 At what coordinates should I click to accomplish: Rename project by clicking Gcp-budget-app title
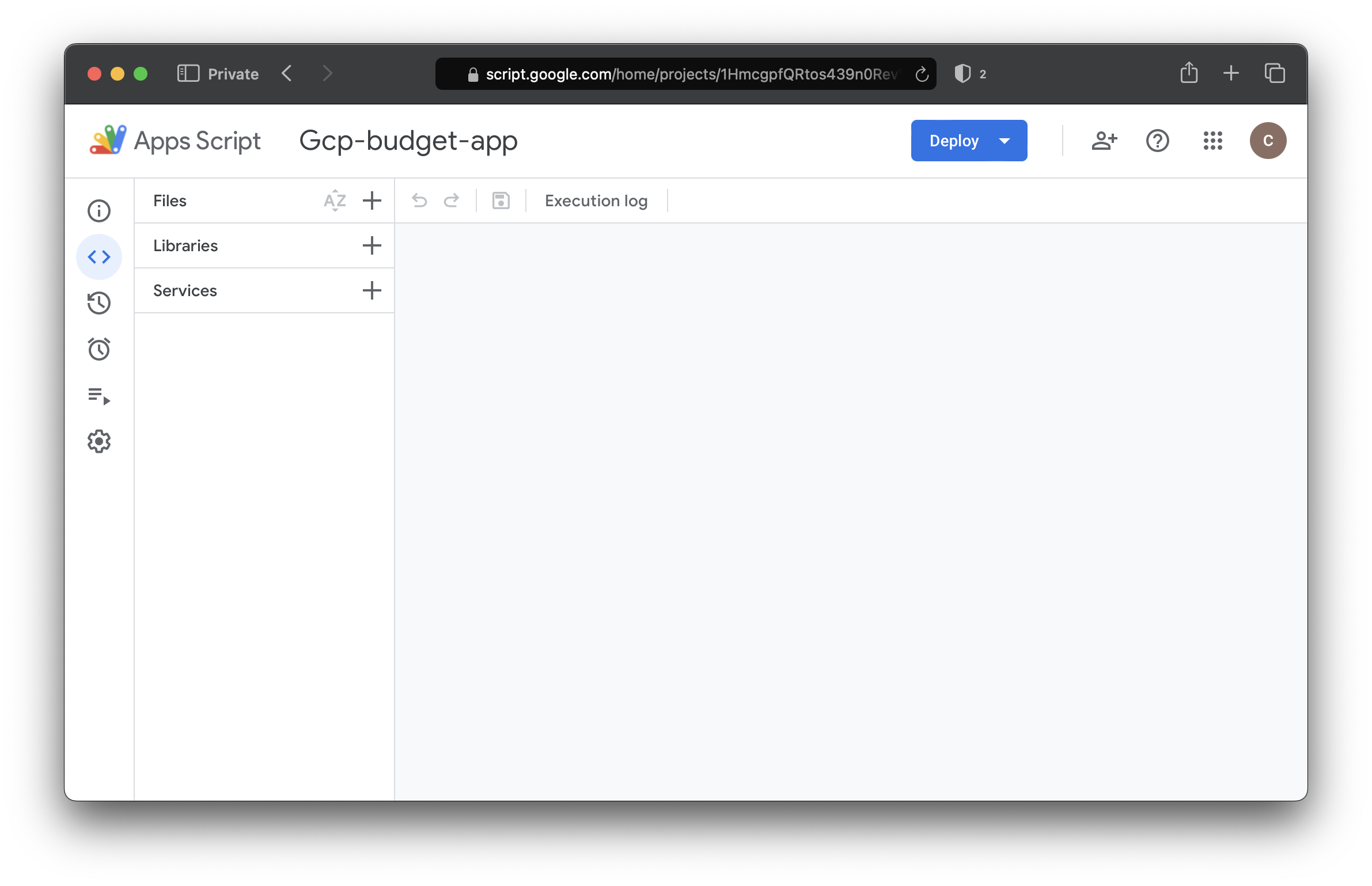[408, 141]
